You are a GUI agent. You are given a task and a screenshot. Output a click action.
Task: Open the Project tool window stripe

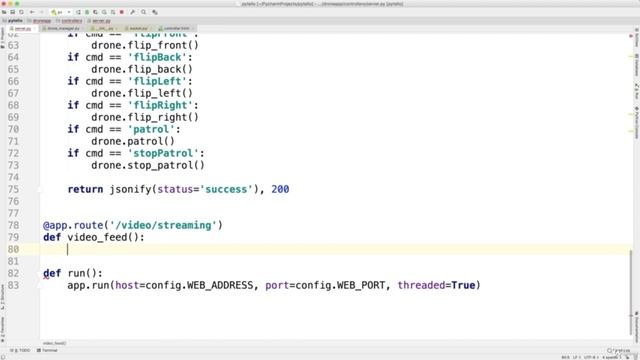pos(2,38)
